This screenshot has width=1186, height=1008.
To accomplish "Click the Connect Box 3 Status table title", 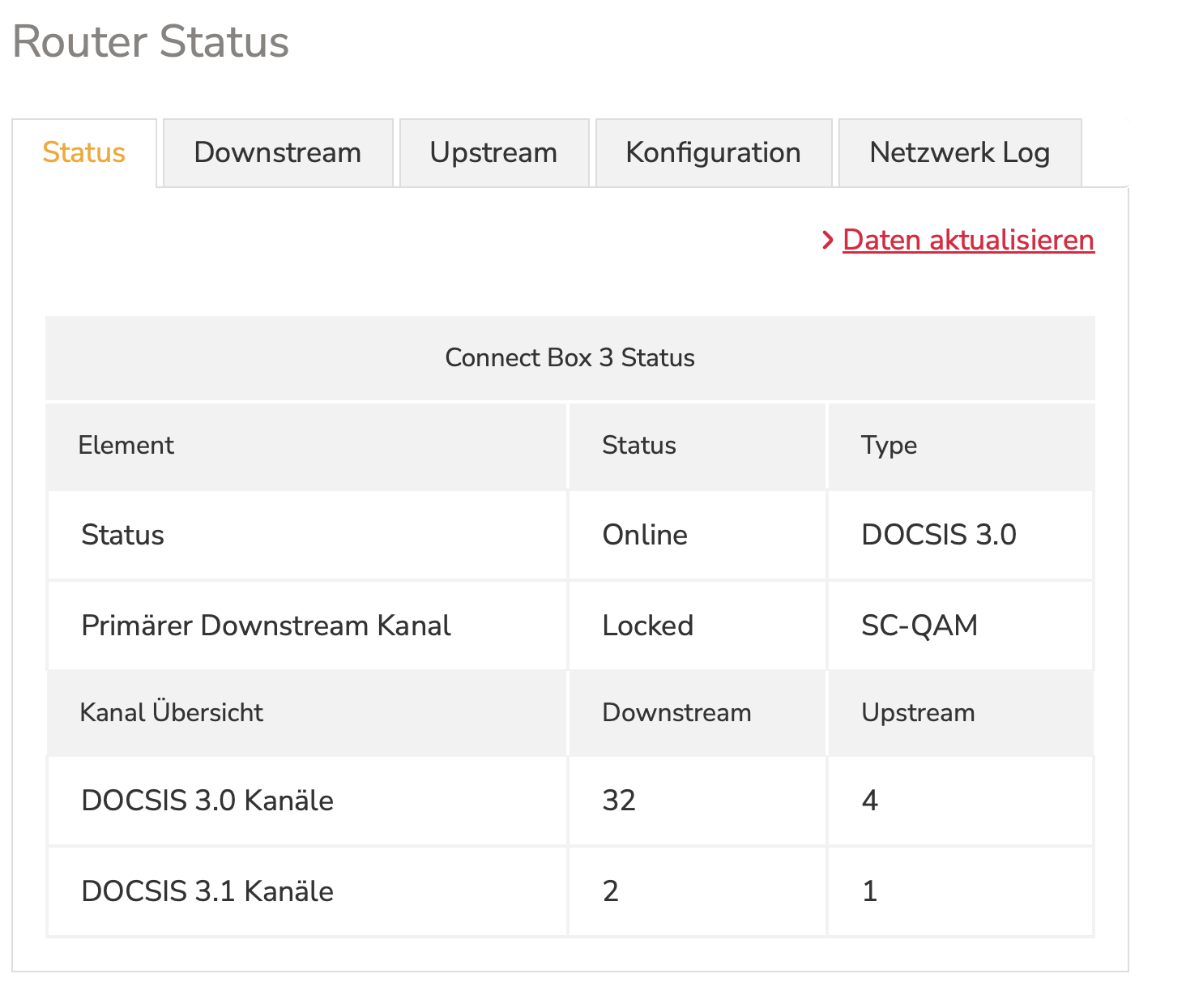I will tap(570, 358).
